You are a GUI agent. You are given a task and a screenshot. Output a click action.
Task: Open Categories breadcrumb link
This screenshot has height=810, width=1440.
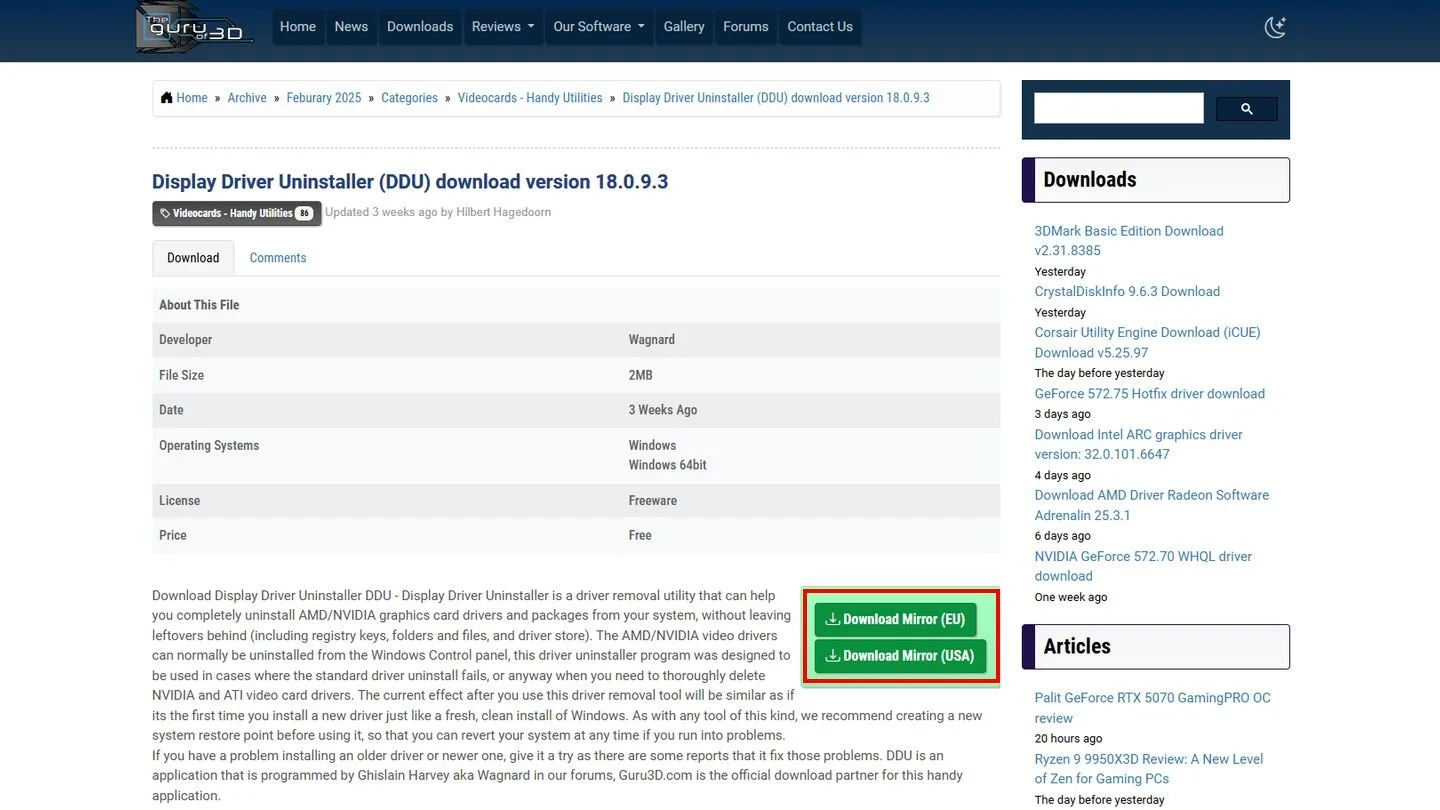coord(409,98)
